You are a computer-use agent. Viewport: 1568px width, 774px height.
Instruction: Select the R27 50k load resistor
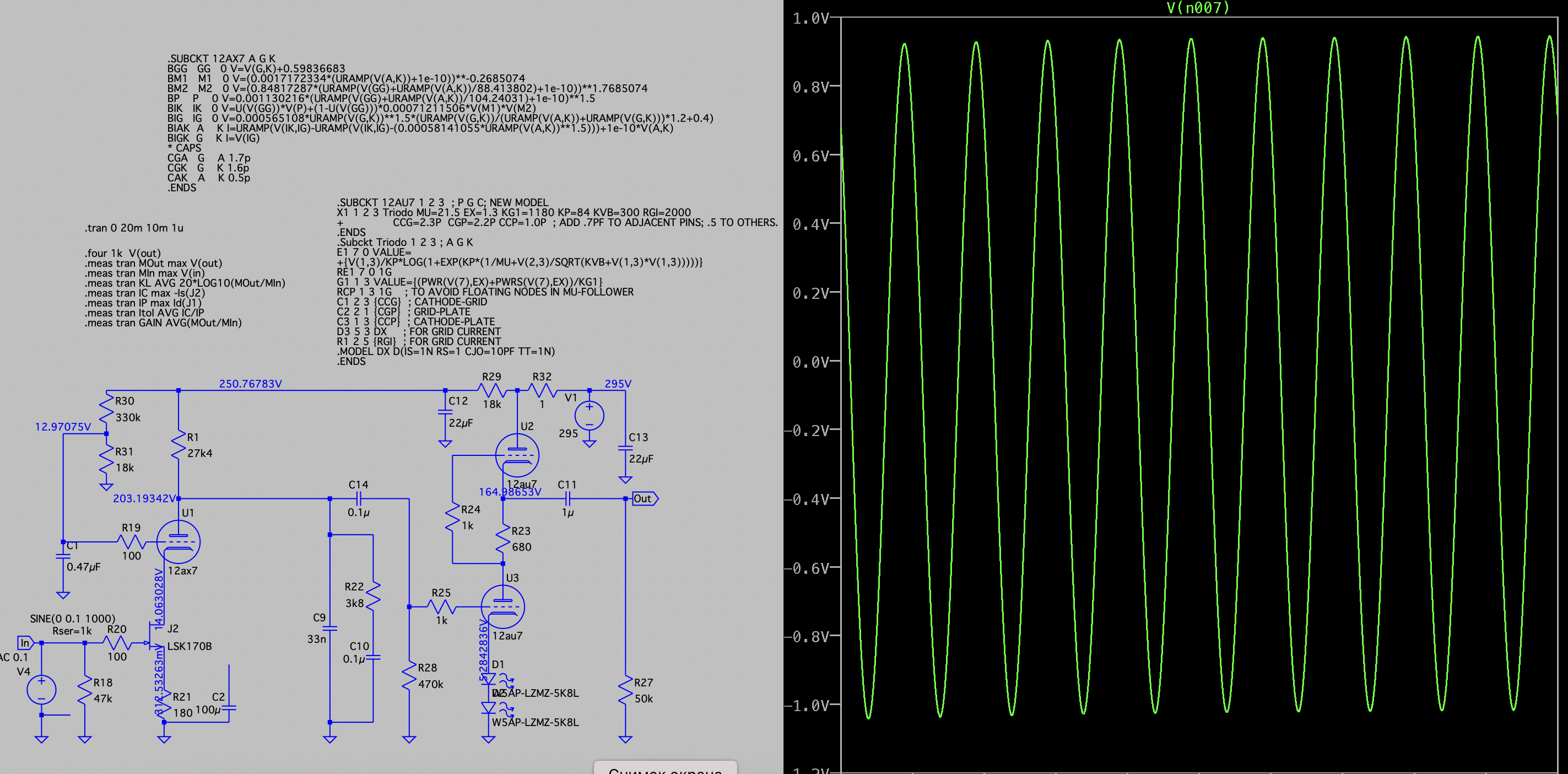tap(625, 690)
